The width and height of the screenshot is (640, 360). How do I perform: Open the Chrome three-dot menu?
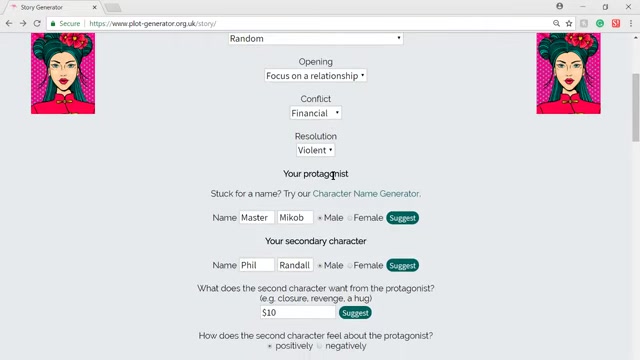point(631,24)
